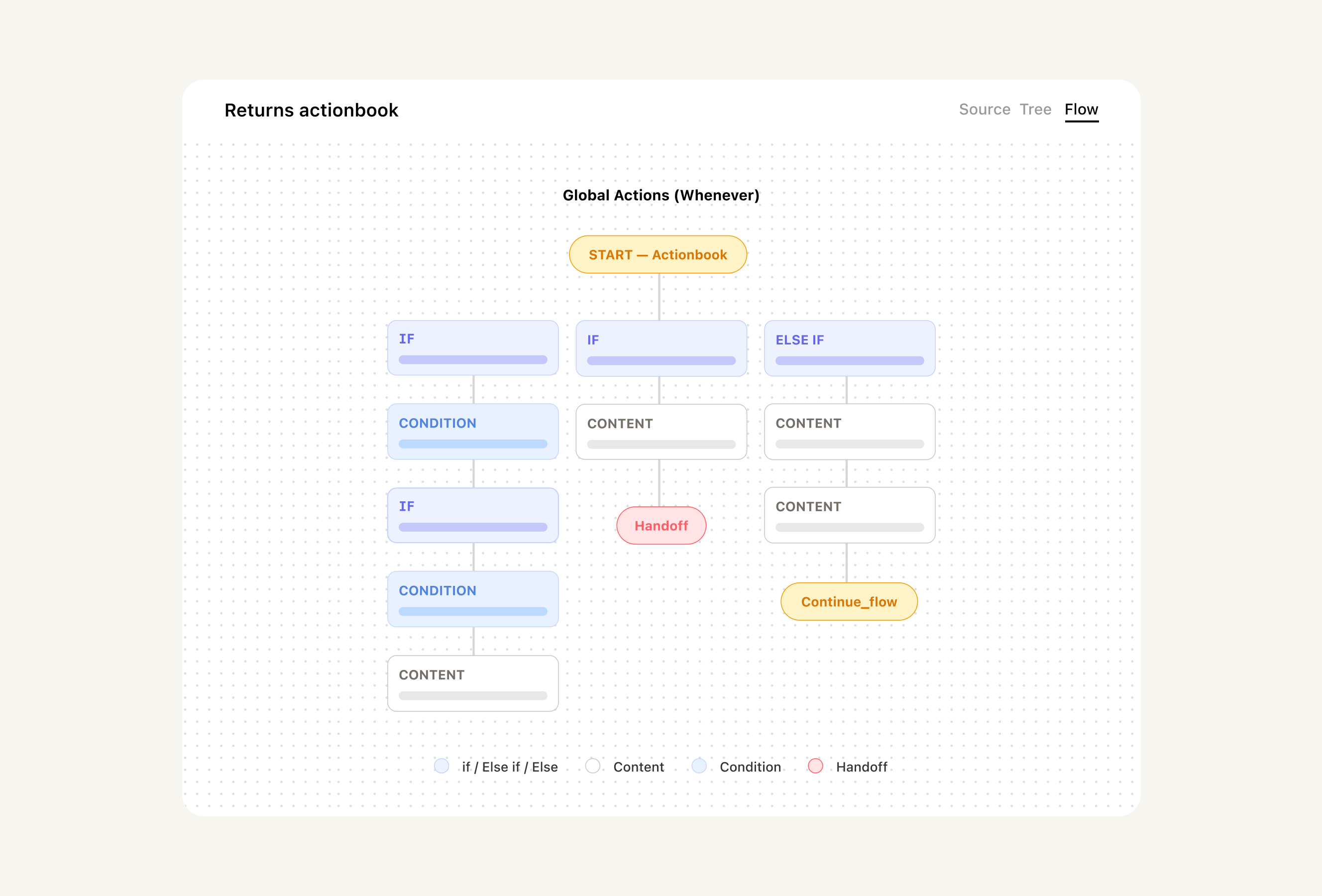This screenshot has width=1322, height=896.
Task: Click the CONTENT node directly below ELSE IF
Action: tap(850, 432)
